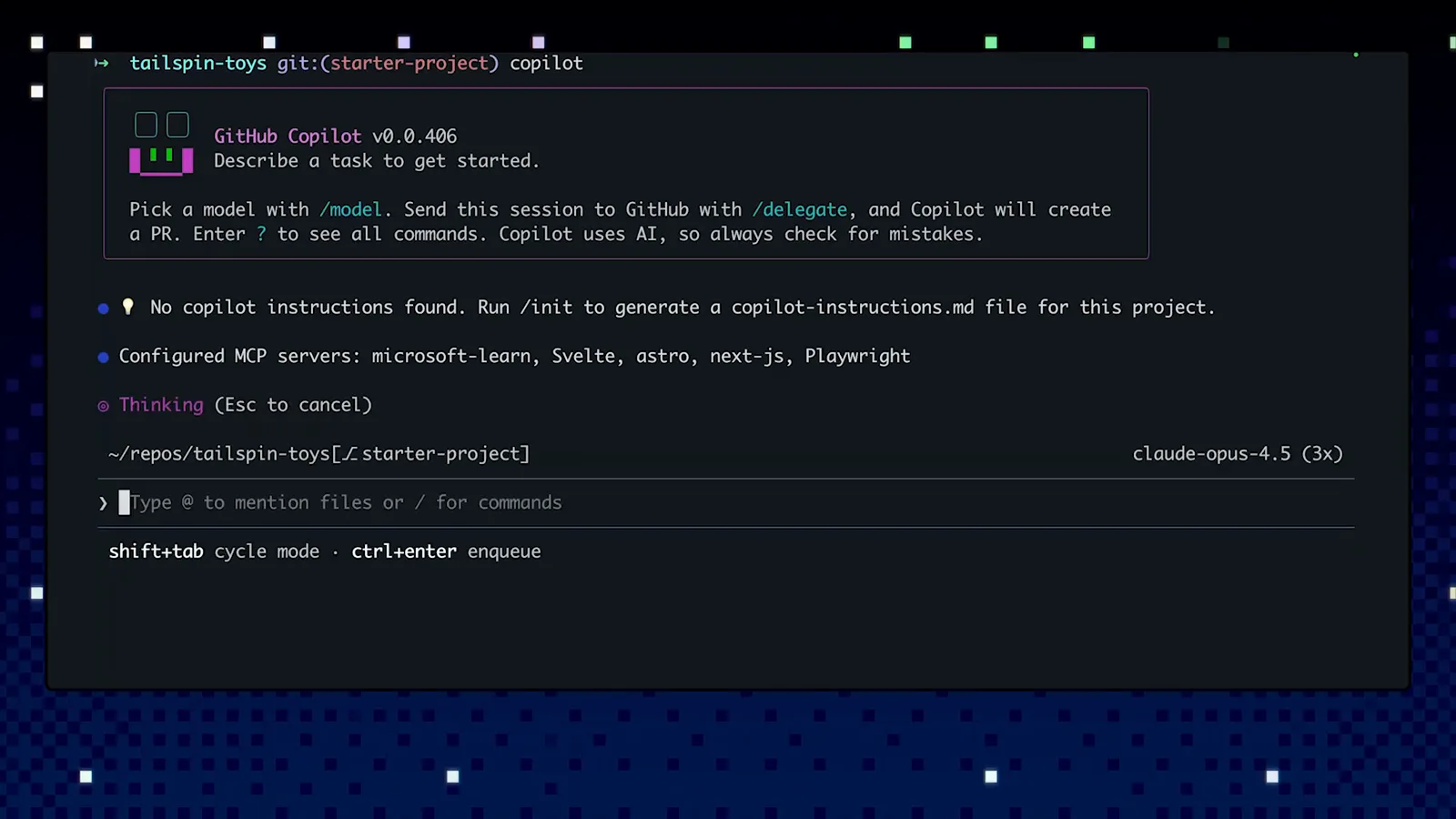Screen dimensions: 1456x819
Task: Click 'git:(starter-project)' in the shell prompt
Action: [388, 63]
